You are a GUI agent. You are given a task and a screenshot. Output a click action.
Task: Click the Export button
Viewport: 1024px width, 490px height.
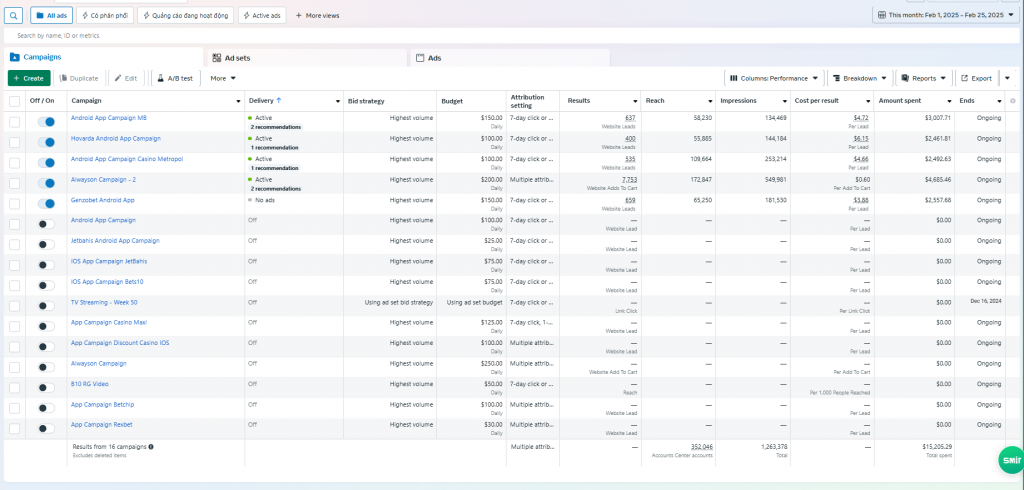(976, 78)
